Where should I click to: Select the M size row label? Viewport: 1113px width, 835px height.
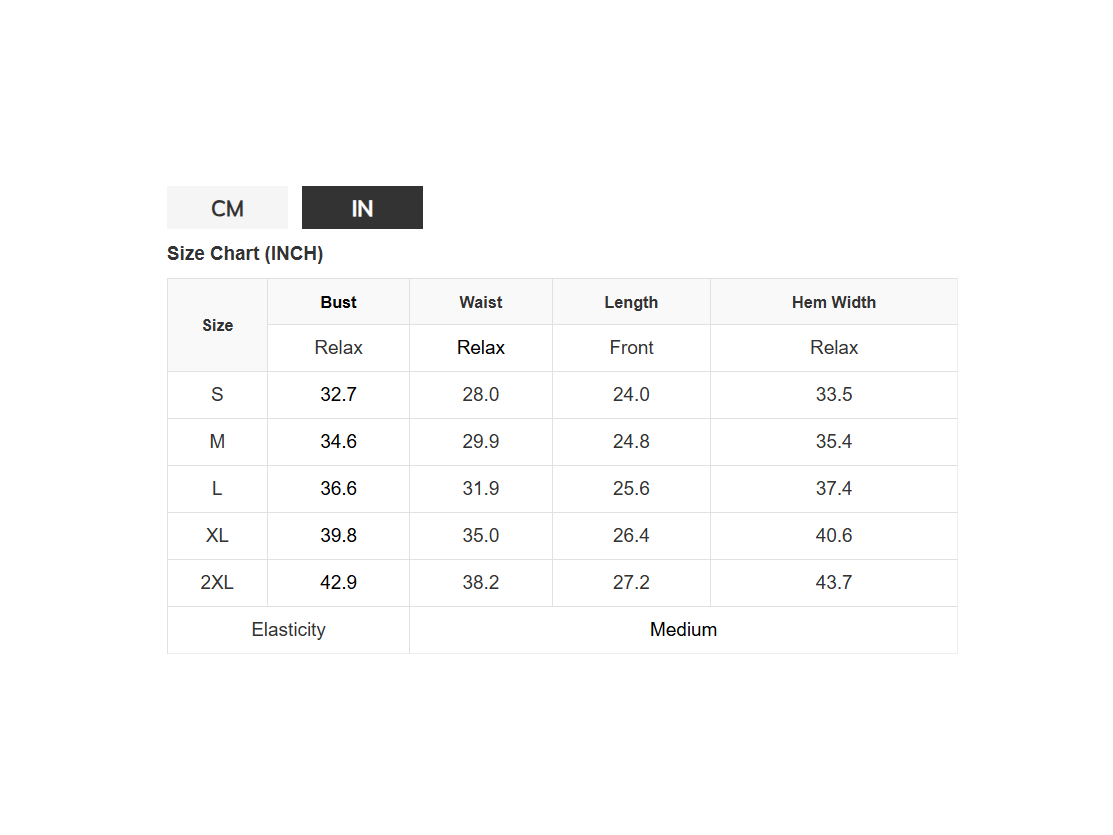217,442
